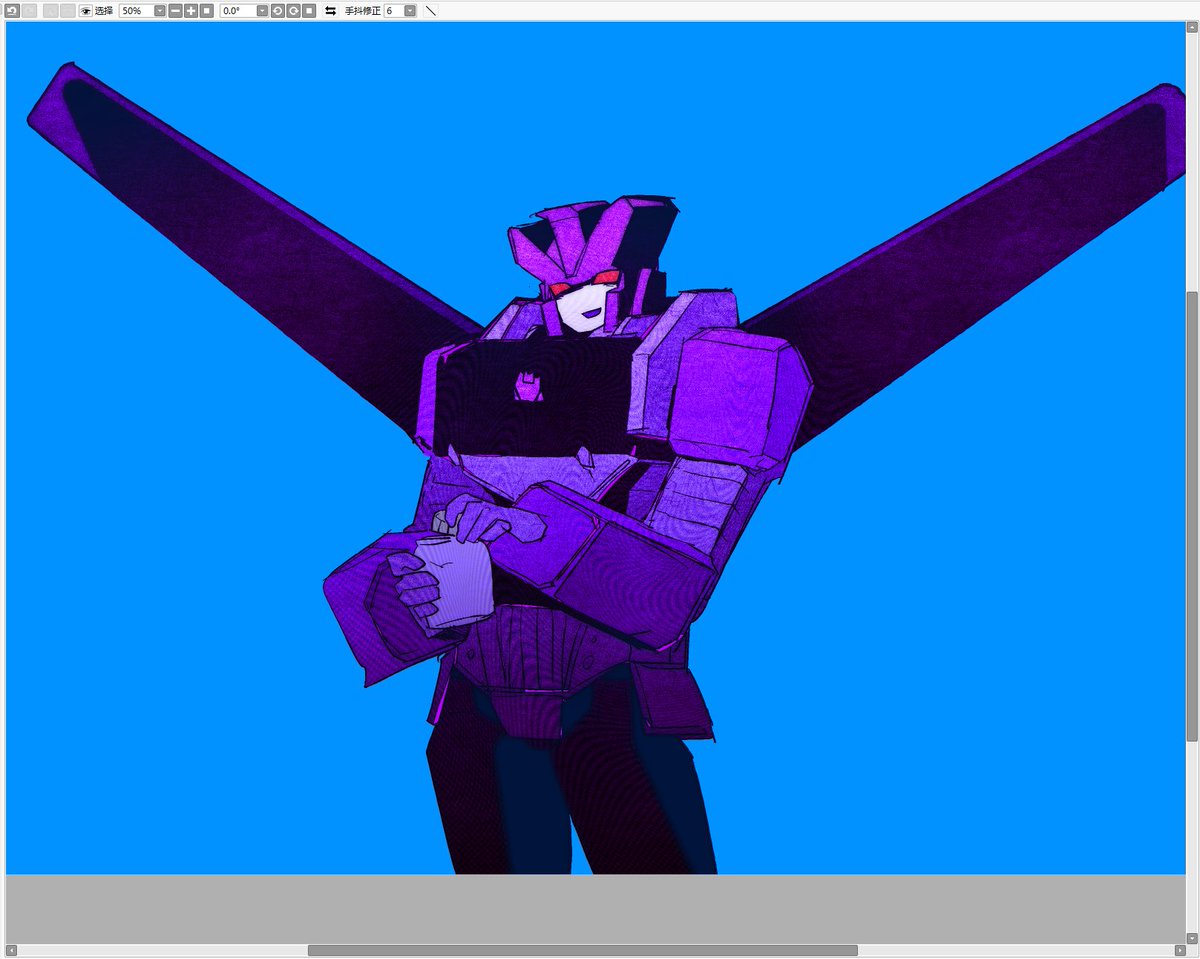Reset canvas rotation square icon
The image size is (1200, 959).
click(x=309, y=10)
